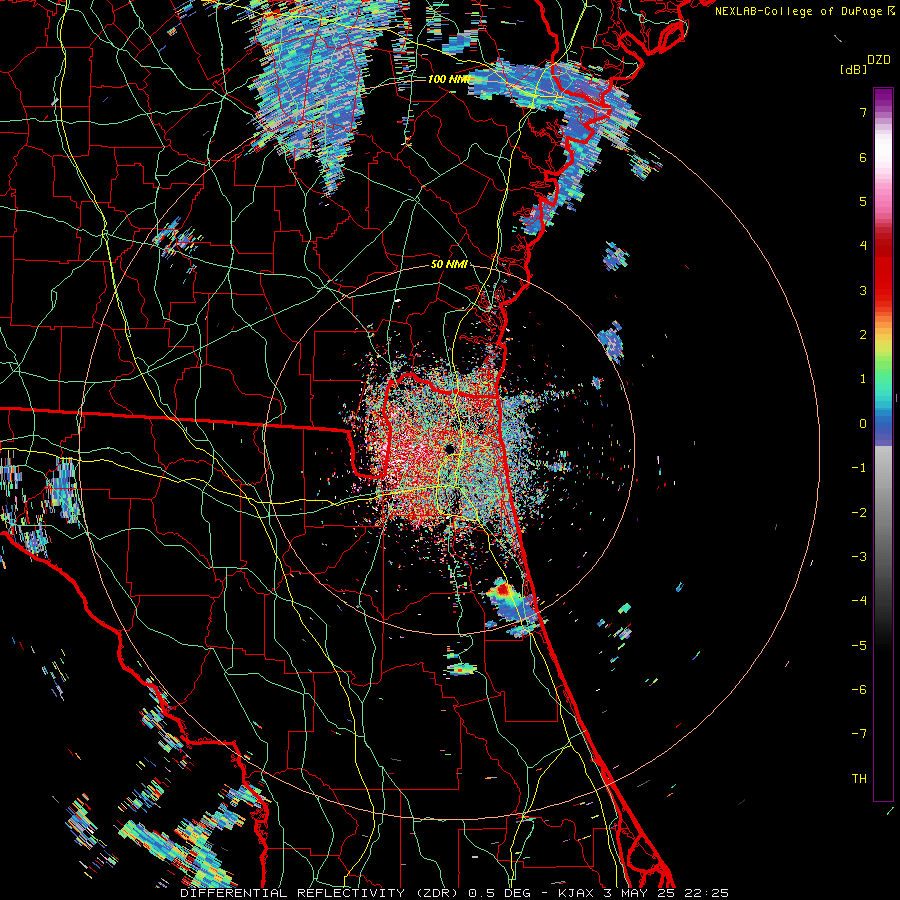Viewport: 900px width, 900px height.
Task: Click the -3 value on color scale
Action: click(859, 557)
